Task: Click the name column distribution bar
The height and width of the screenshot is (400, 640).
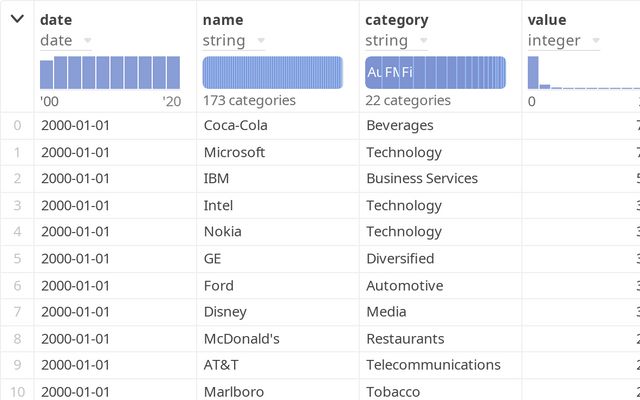Action: (x=273, y=72)
